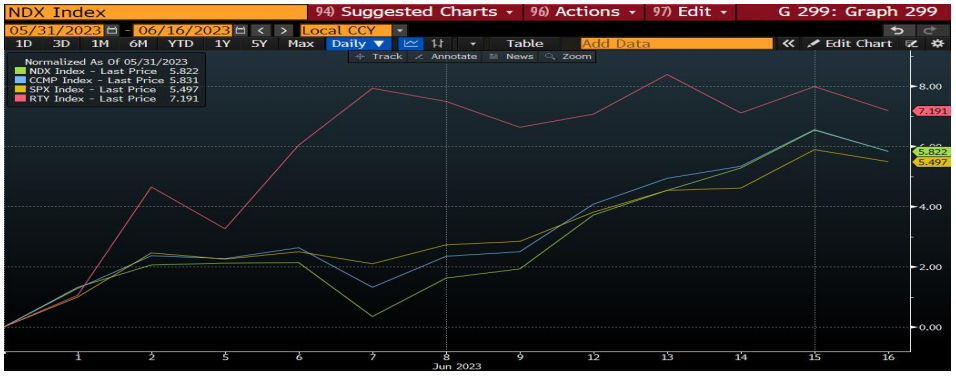Switch to Table view
Image resolution: width=956 pixels, height=376 pixels.
(525, 44)
